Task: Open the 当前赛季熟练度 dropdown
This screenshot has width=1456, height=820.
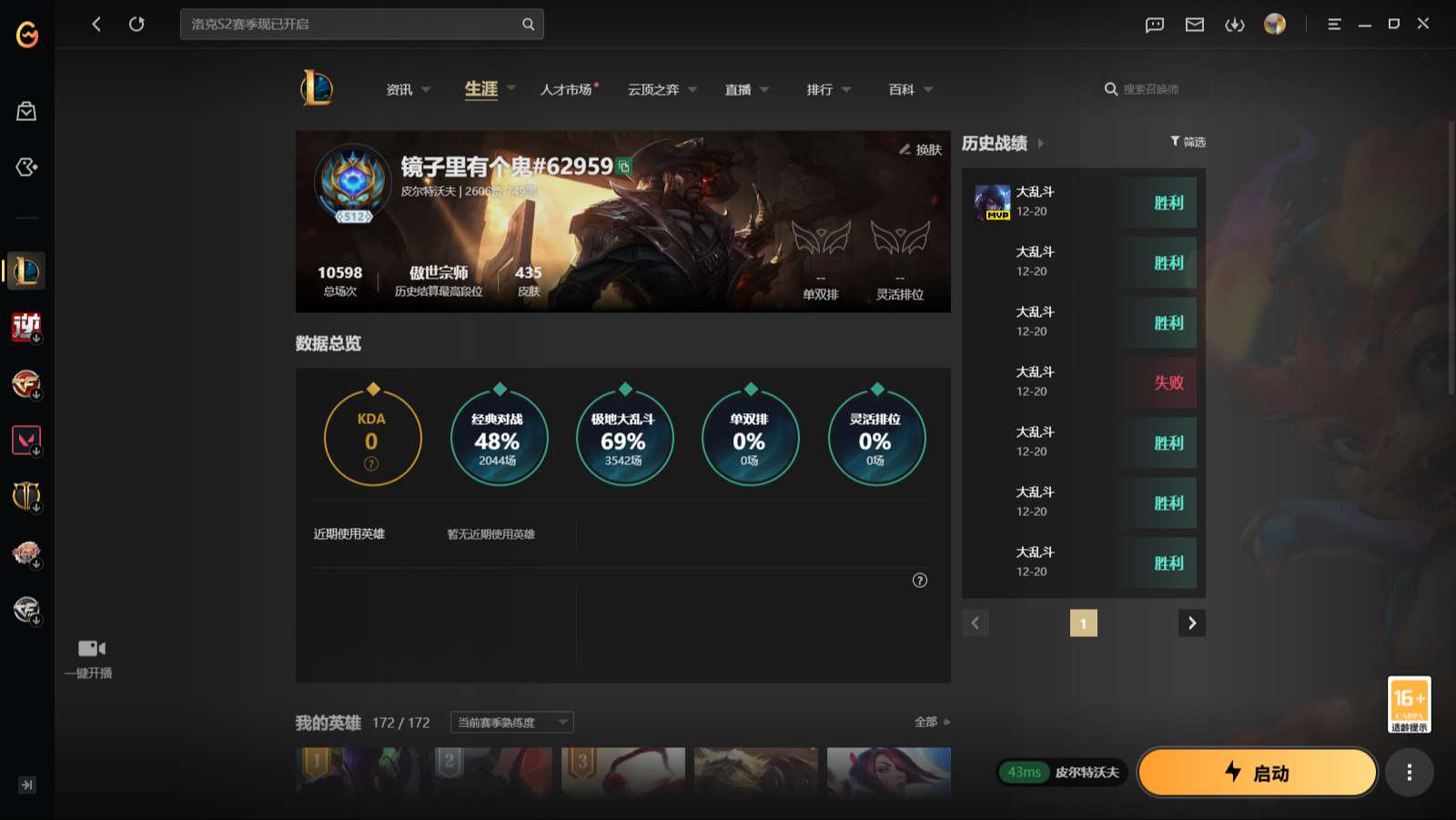Action: (x=512, y=723)
